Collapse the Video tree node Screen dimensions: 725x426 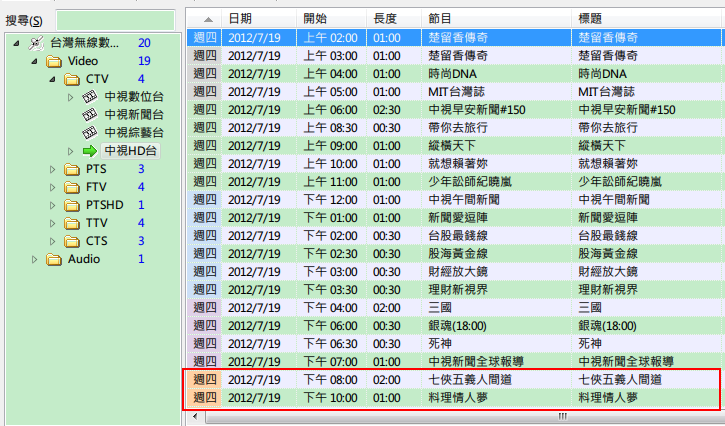click(x=35, y=62)
